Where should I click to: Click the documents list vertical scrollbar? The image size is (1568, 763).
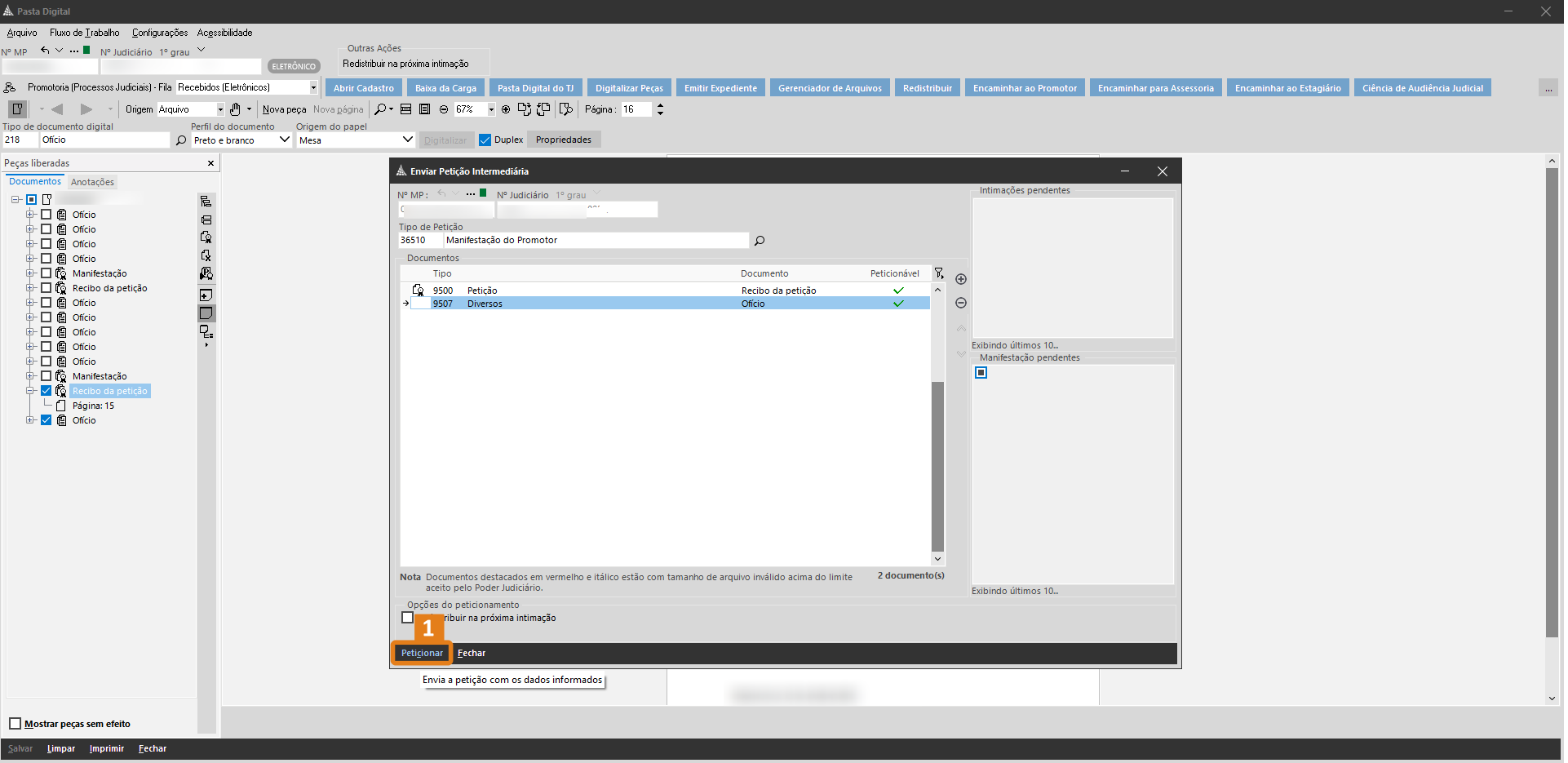(x=937, y=465)
